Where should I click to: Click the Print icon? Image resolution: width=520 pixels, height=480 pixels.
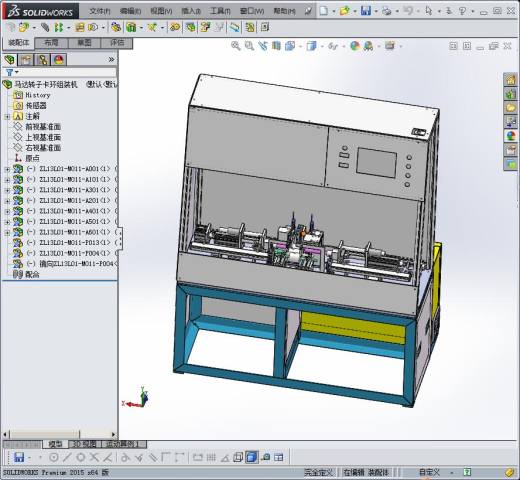tap(387, 11)
